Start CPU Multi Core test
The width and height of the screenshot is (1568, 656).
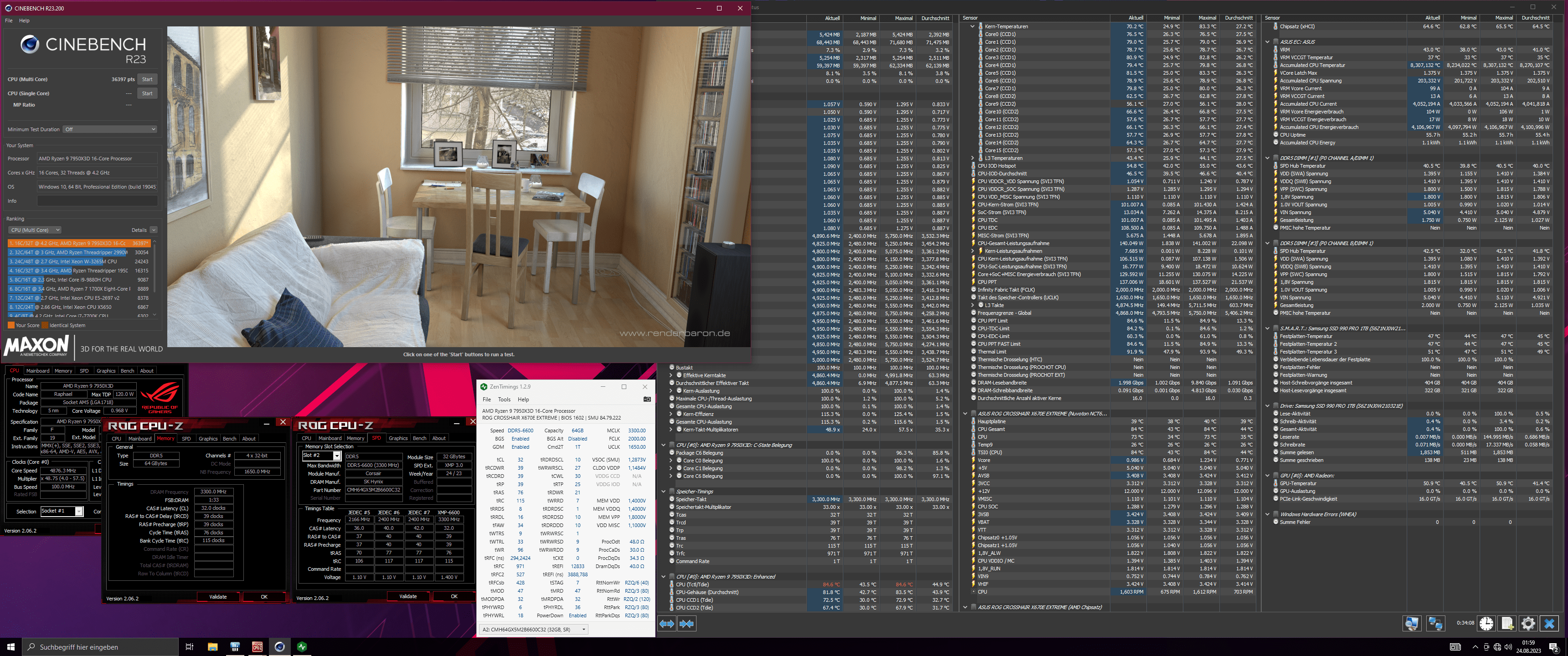pos(147,79)
